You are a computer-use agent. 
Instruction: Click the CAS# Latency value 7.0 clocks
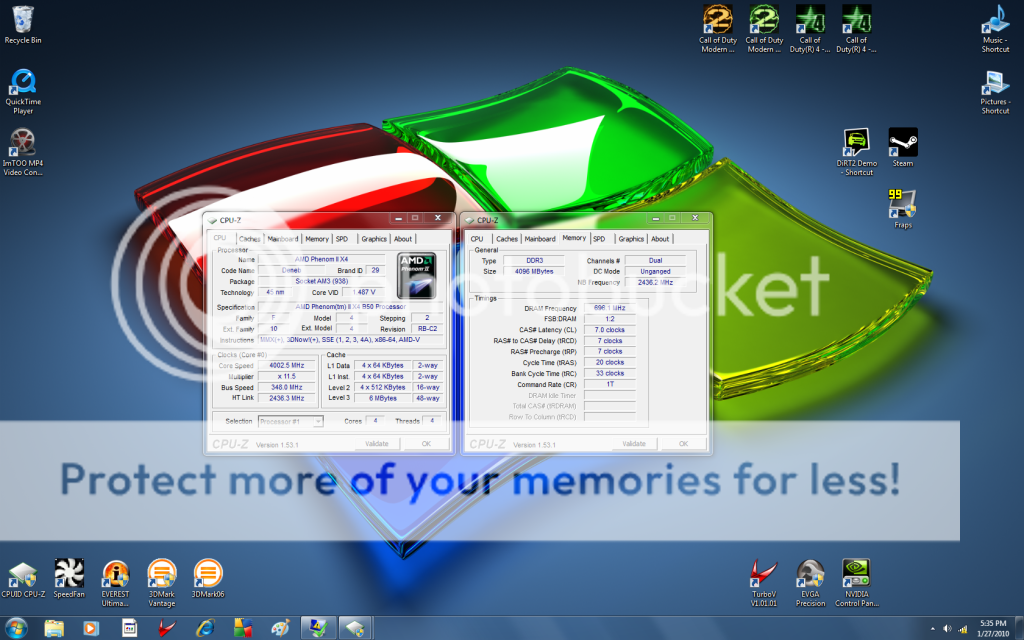coord(610,330)
